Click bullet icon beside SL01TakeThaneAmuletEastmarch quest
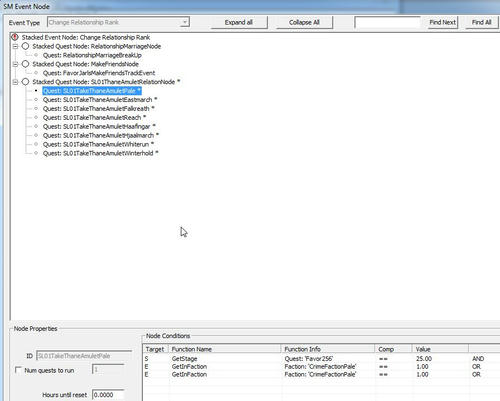Viewport: 500px width, 401px height. [36, 100]
